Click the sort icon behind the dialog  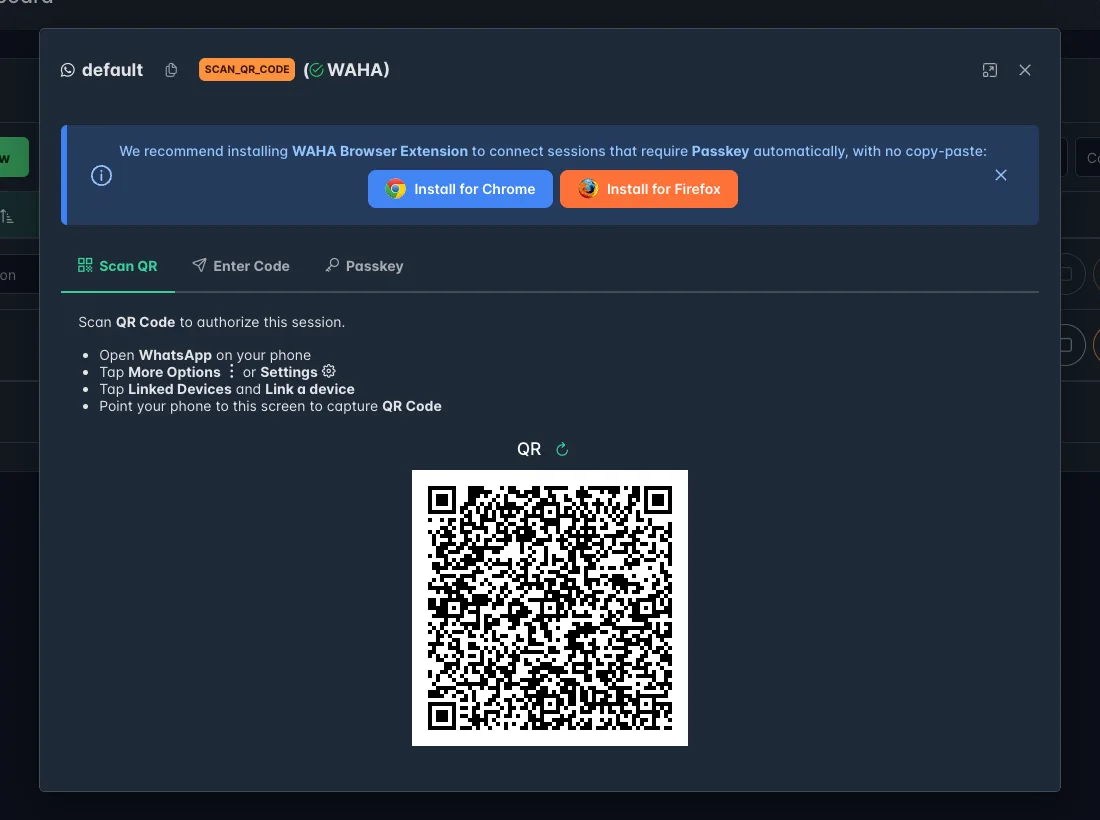point(7,216)
